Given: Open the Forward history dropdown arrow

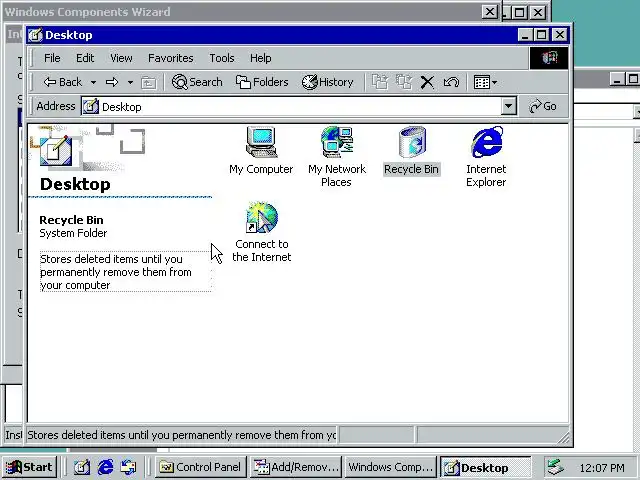Looking at the screenshot, I should click(130, 82).
